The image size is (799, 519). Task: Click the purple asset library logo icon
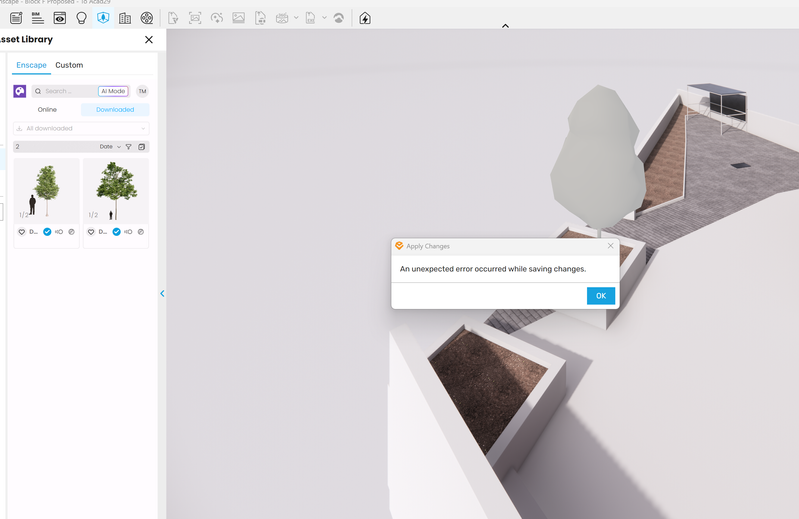pos(20,91)
